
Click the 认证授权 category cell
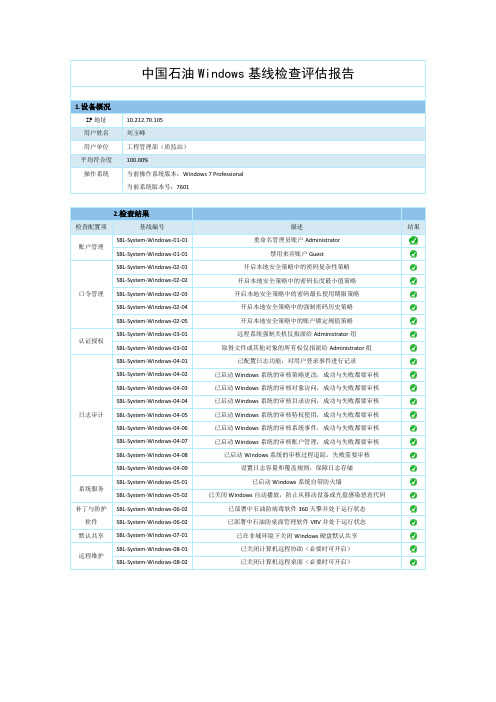click(x=91, y=341)
